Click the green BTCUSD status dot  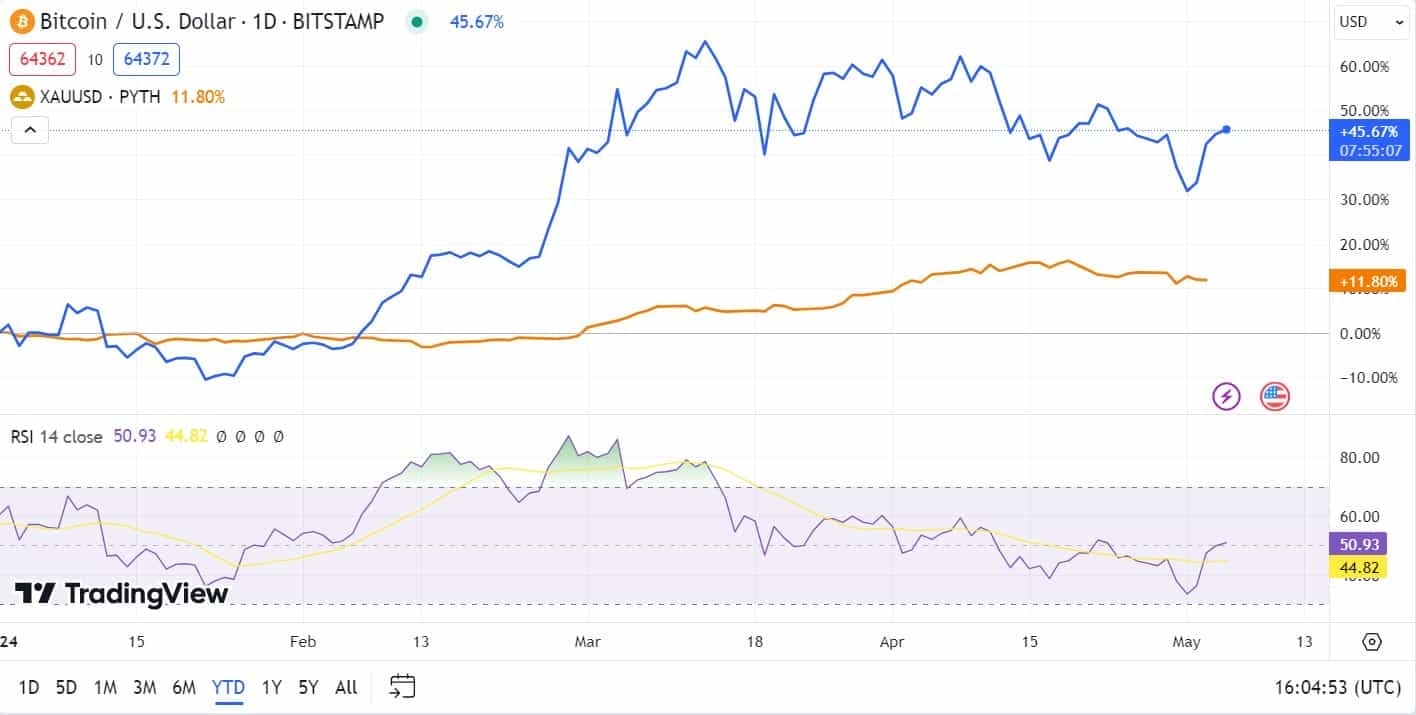(x=416, y=21)
